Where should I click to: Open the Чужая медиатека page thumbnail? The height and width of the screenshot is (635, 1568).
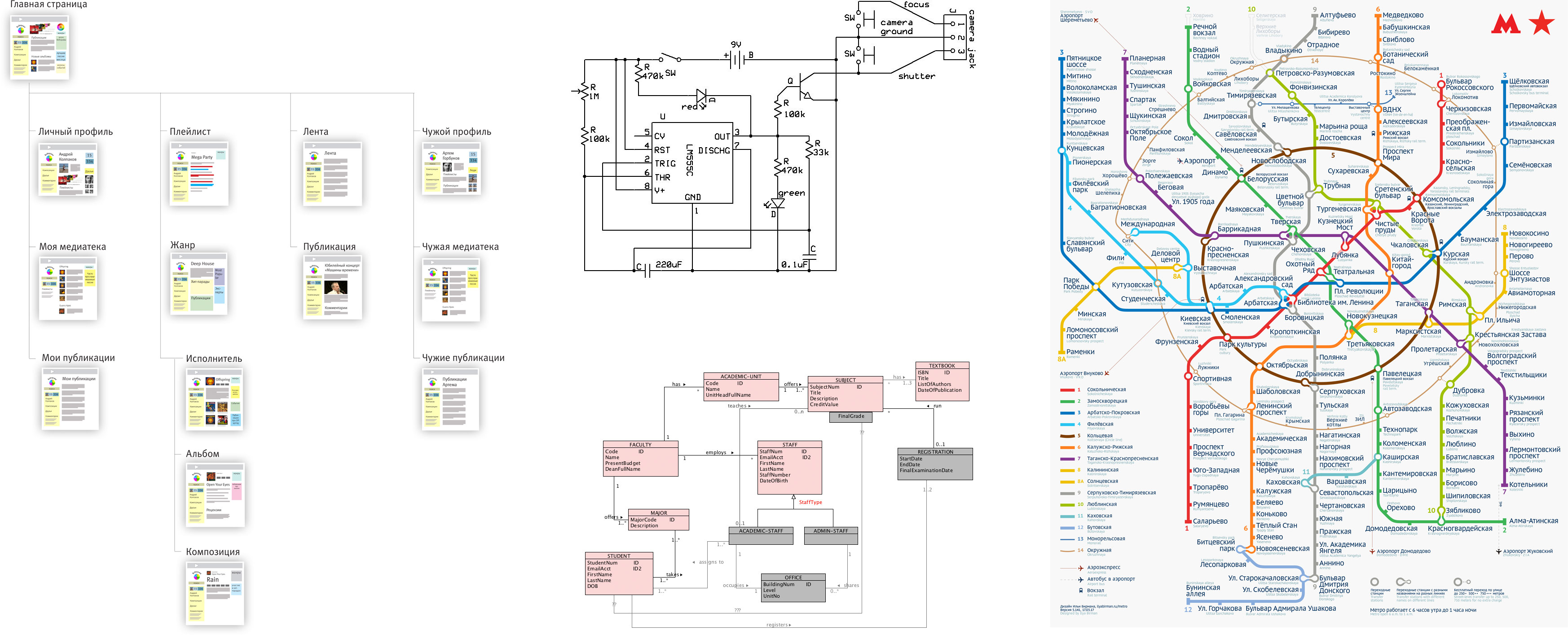click(451, 290)
